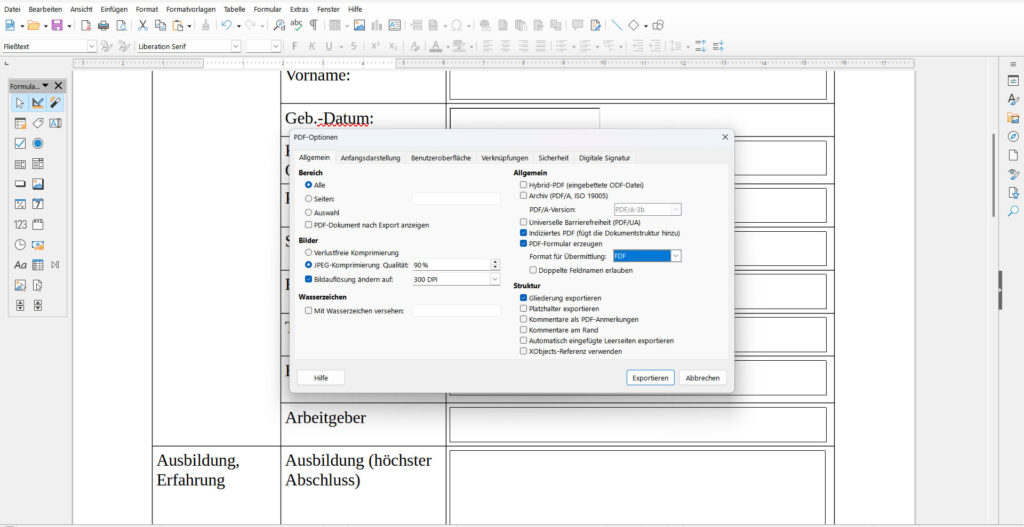Switch to the Sicherheit tab
The height and width of the screenshot is (527, 1024).
[x=553, y=158]
